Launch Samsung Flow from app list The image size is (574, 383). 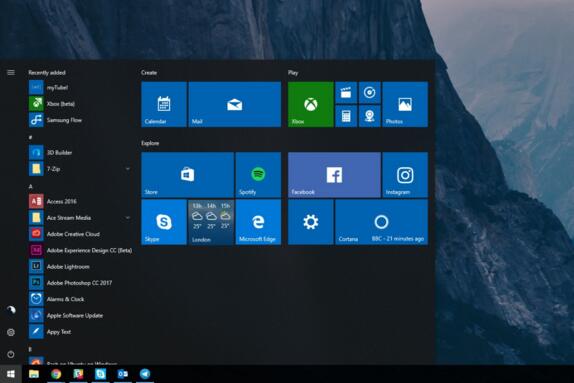point(81,120)
